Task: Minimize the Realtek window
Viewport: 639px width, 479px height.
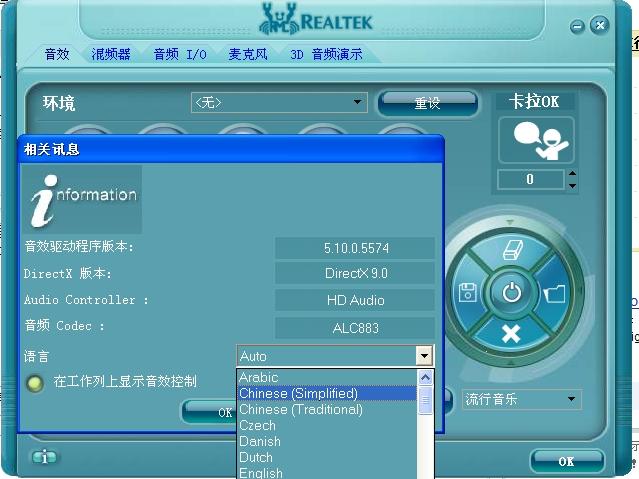Action: pyautogui.click(x=577, y=27)
